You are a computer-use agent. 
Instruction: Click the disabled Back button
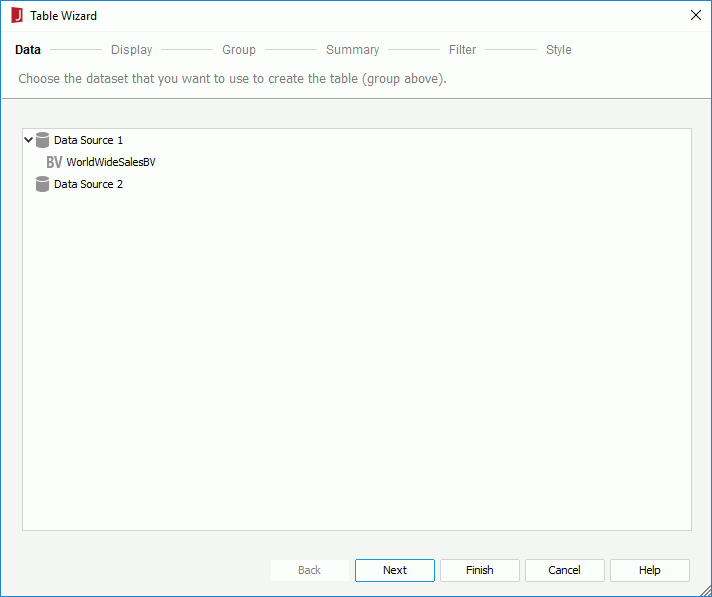(310, 570)
